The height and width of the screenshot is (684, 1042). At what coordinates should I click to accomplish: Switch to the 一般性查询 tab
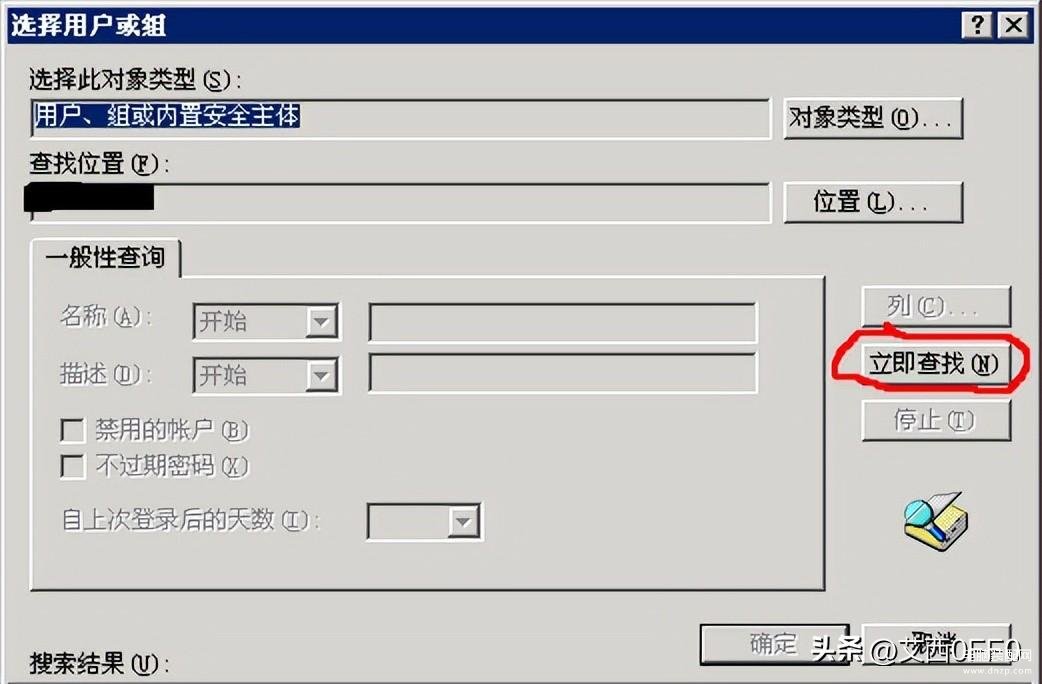(x=105, y=257)
